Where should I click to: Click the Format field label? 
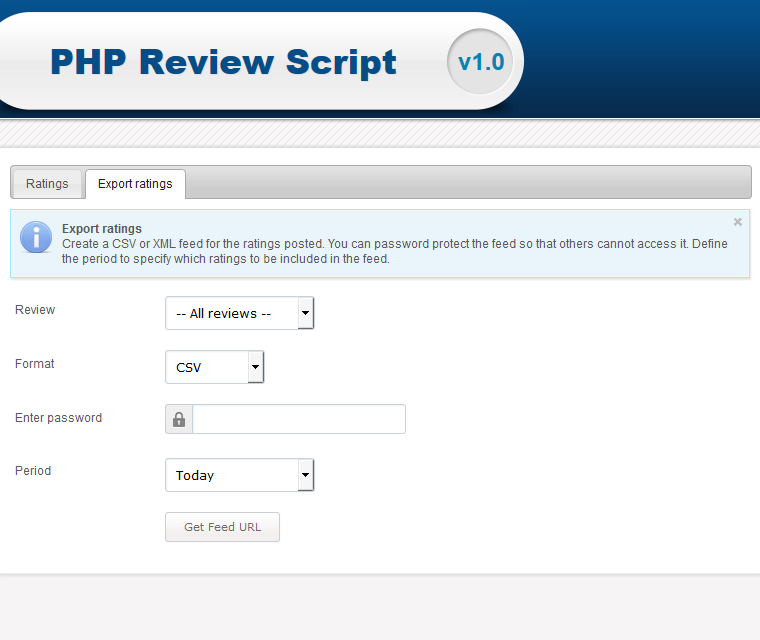coord(34,364)
